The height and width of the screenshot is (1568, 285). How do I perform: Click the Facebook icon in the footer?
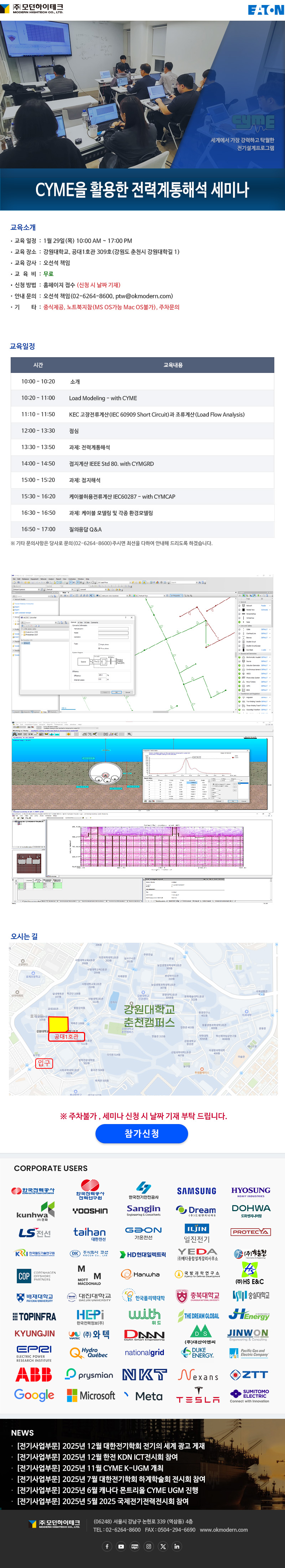[x=107, y=1546]
